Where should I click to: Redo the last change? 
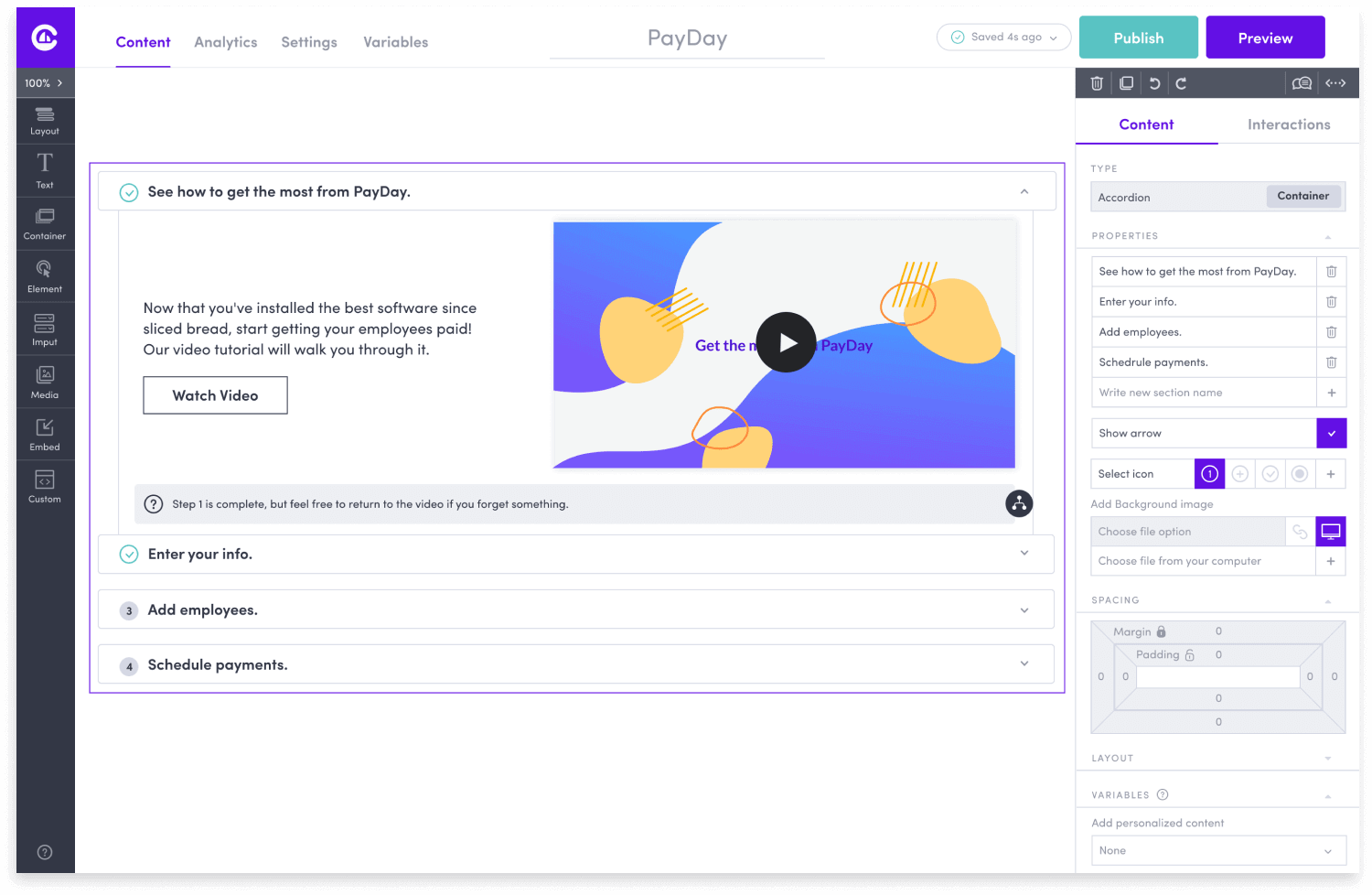tap(1181, 82)
